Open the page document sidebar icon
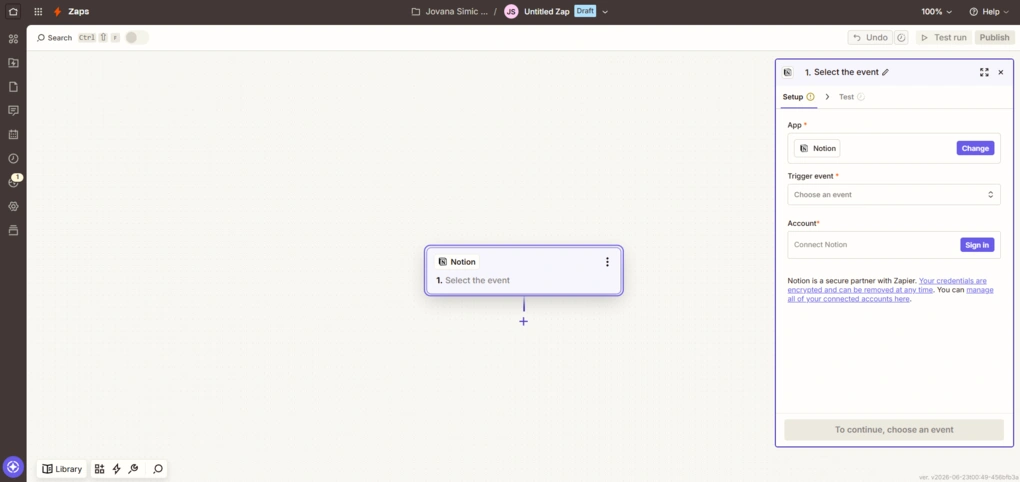The width and height of the screenshot is (1020, 482). pyautogui.click(x=13, y=87)
